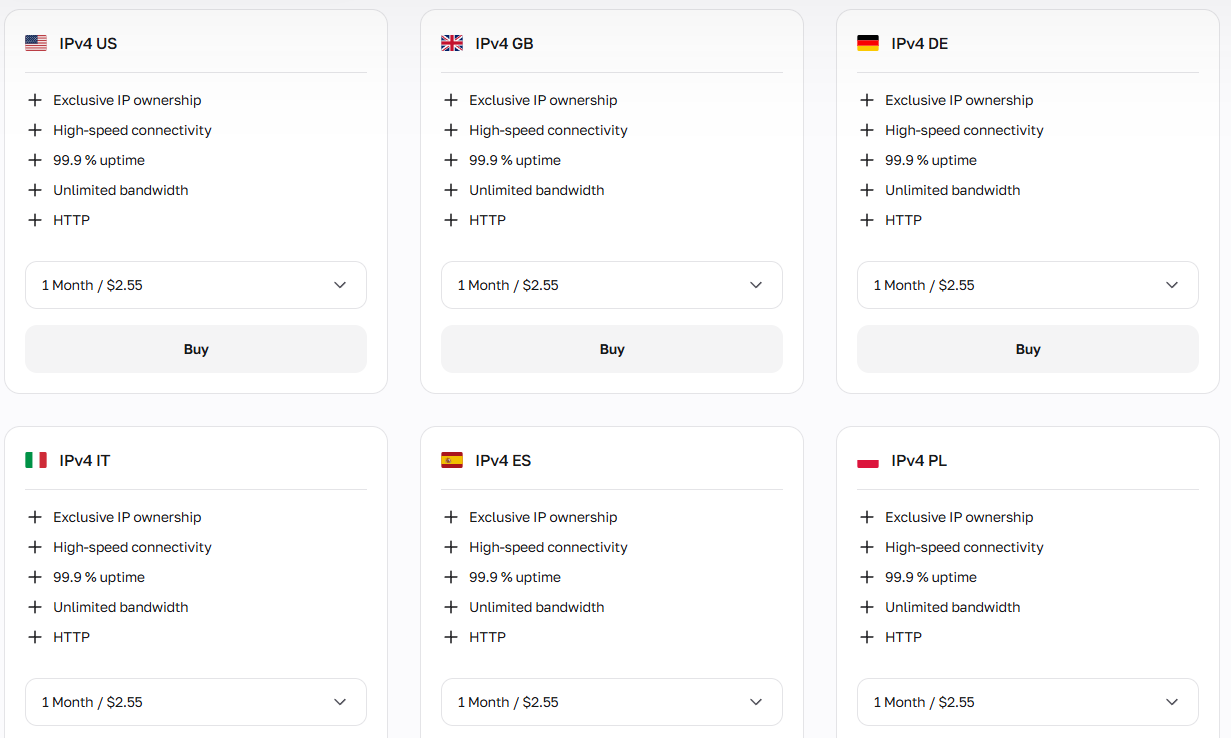This screenshot has width=1231, height=738.
Task: Click Exclusive IP ownership in IPv4 DE card
Action: [959, 100]
